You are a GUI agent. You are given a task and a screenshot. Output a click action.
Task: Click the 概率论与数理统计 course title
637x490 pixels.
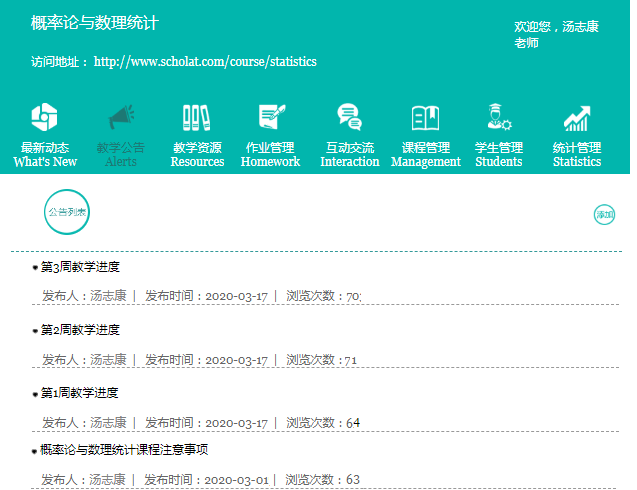pos(95,23)
